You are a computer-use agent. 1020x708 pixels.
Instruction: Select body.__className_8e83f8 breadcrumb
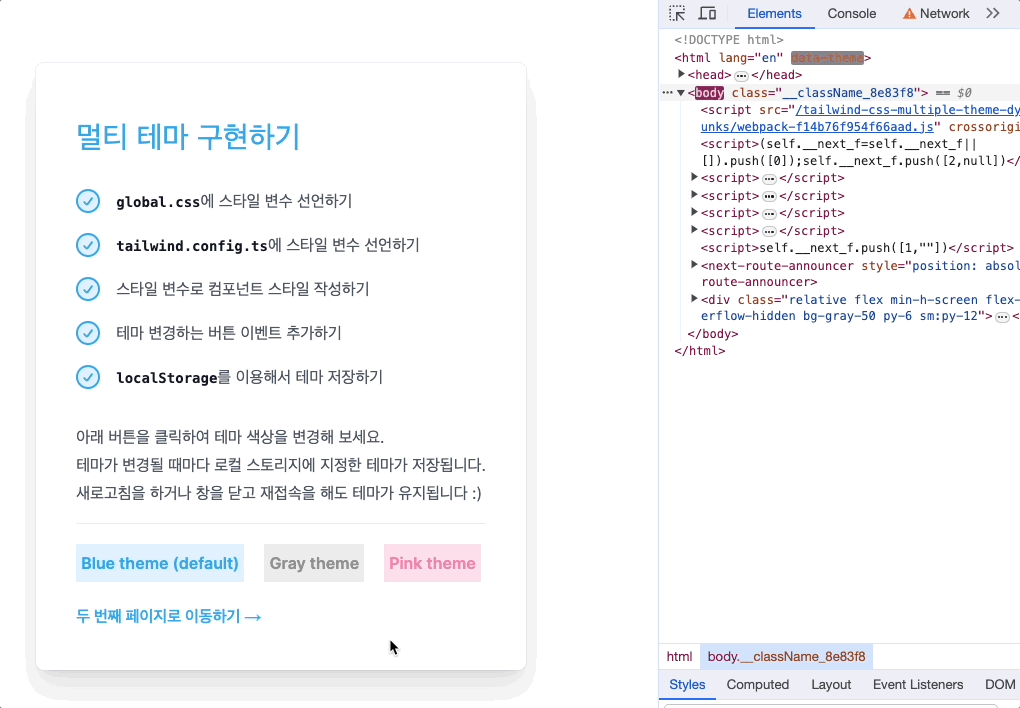tap(786, 657)
